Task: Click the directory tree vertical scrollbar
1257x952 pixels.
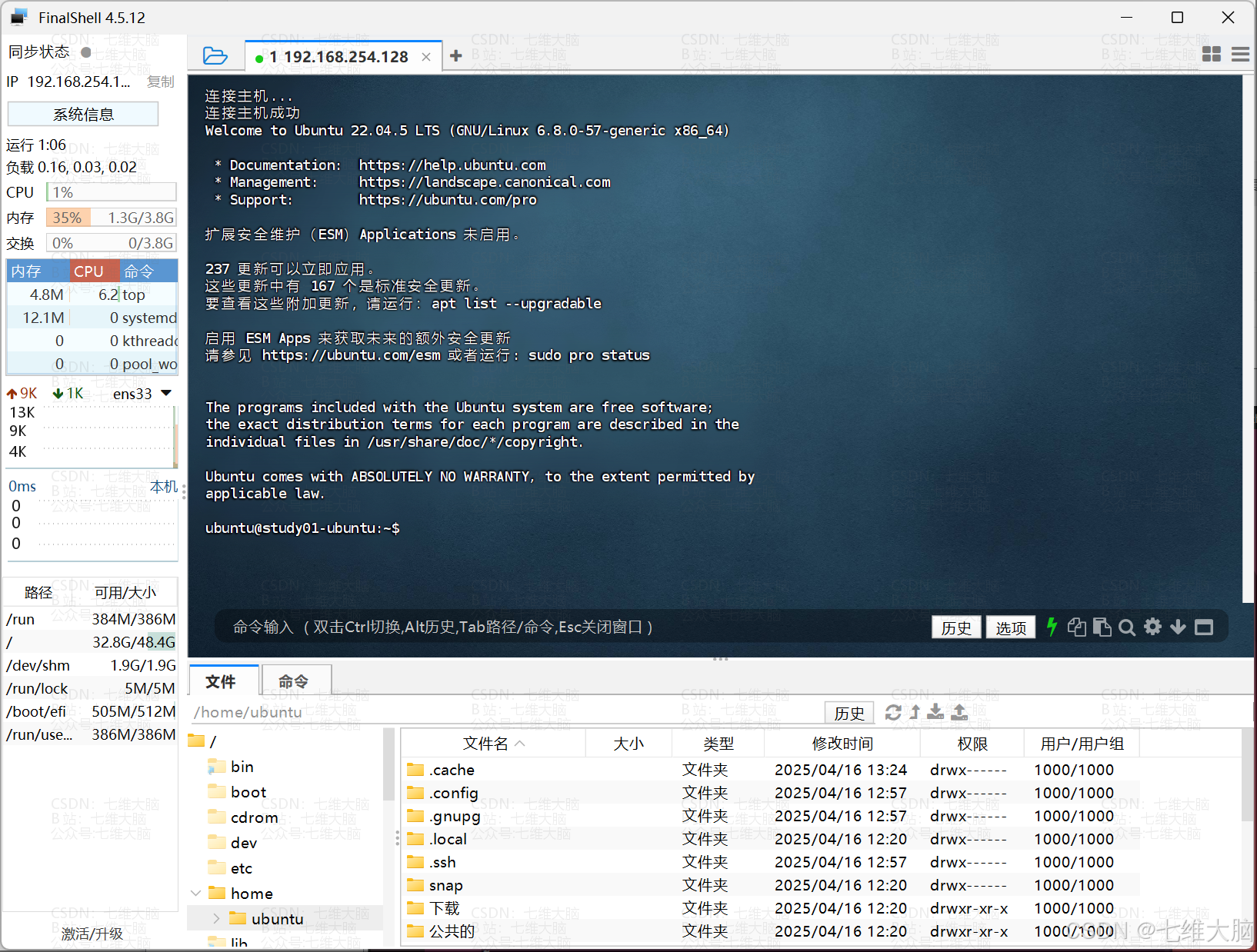Action: (388, 765)
